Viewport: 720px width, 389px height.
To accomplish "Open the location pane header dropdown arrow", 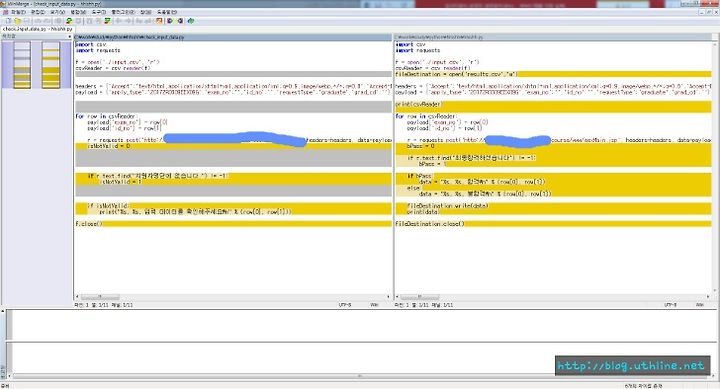I will [x=69, y=36].
